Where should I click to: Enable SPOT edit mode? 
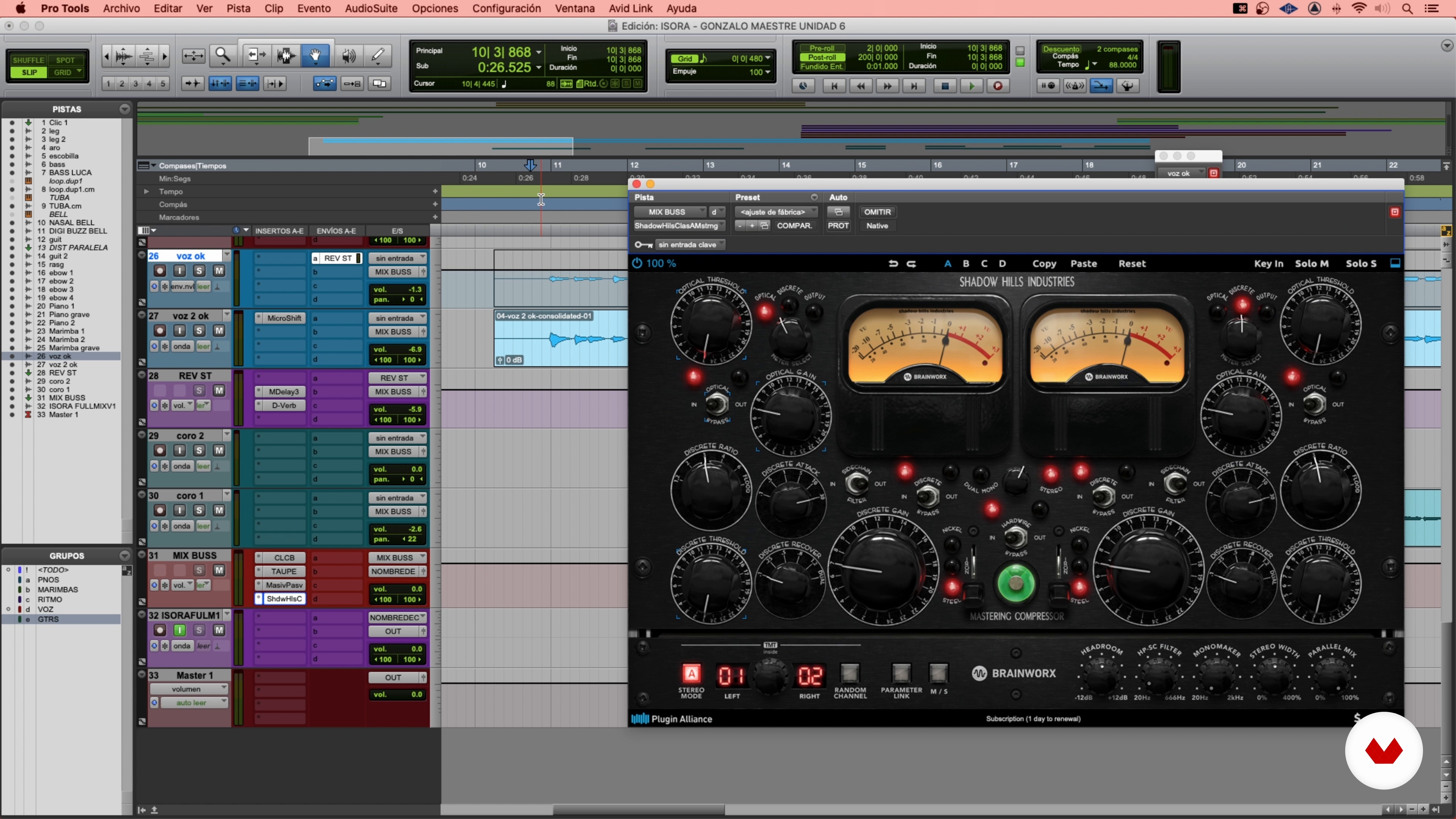pyautogui.click(x=65, y=60)
